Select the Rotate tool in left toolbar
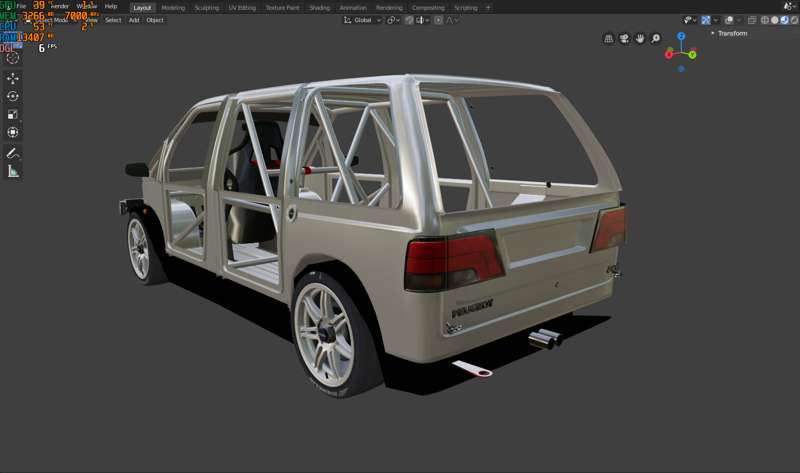800x473 pixels. (13, 96)
